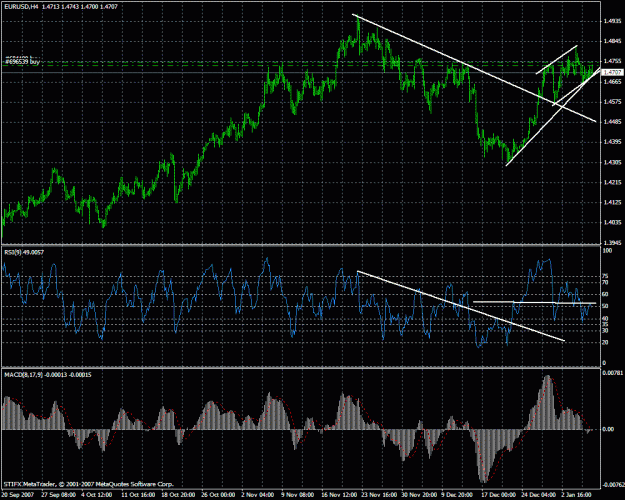The width and height of the screenshot is (625, 500).
Task: Click the 1.4395 price scale label
Action: [x=612, y=142]
